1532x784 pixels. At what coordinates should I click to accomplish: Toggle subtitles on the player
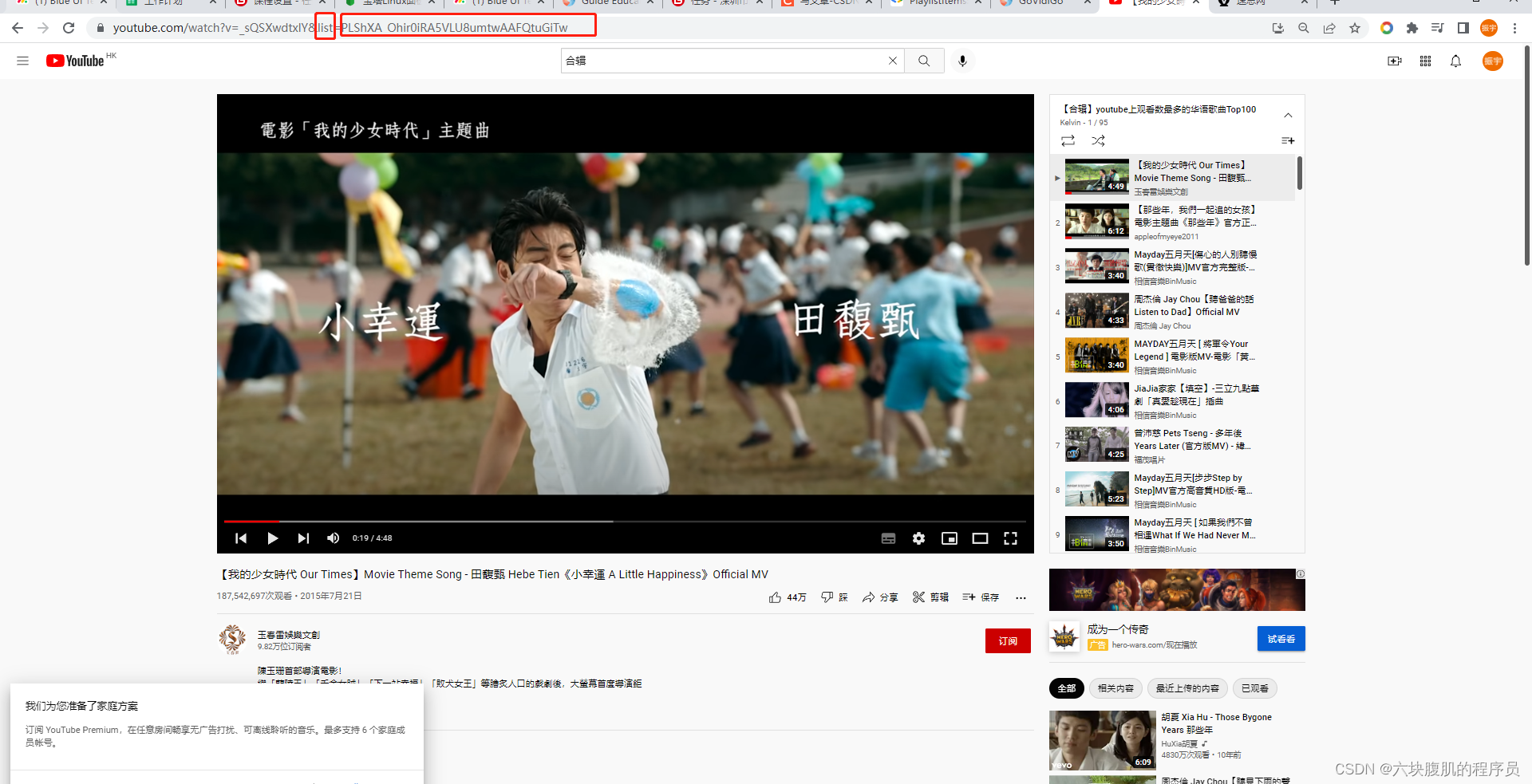click(888, 538)
